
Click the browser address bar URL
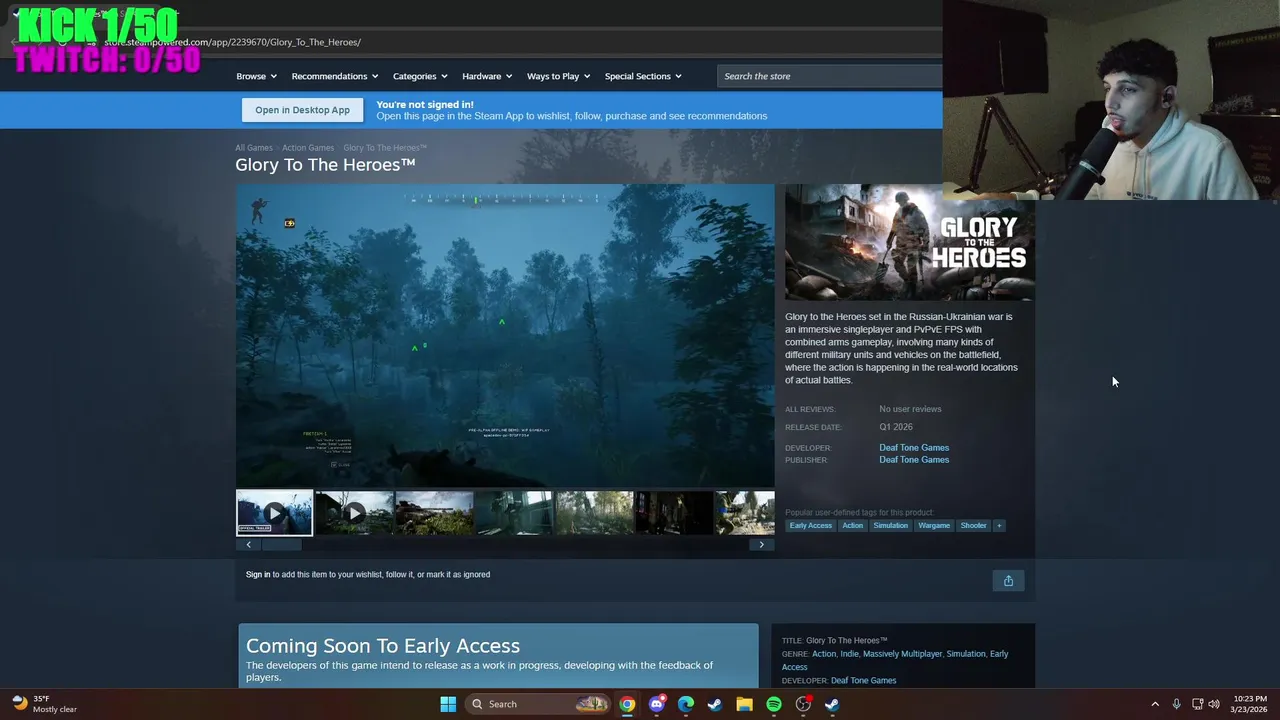[232, 42]
